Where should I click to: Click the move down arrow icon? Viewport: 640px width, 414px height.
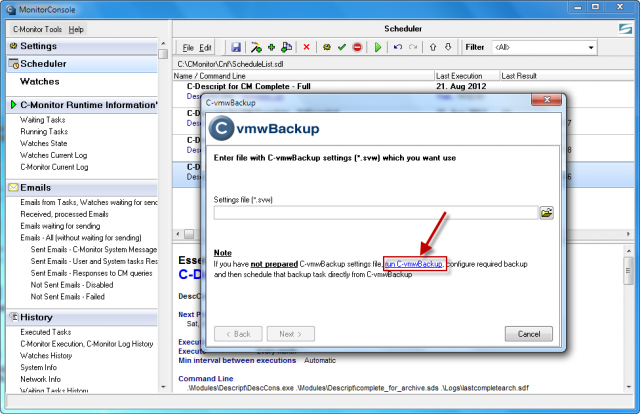click(448, 47)
